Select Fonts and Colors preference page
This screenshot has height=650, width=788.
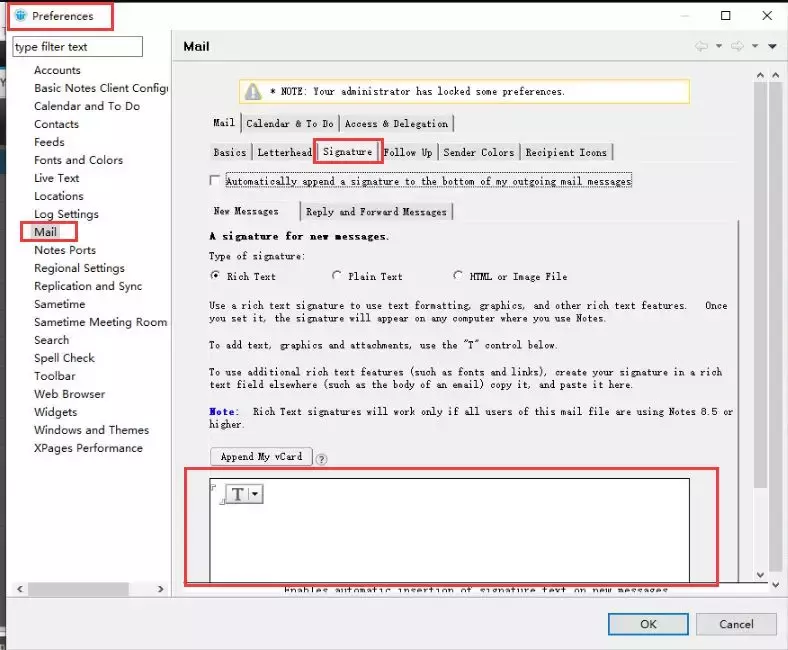pyautogui.click(x=78, y=160)
